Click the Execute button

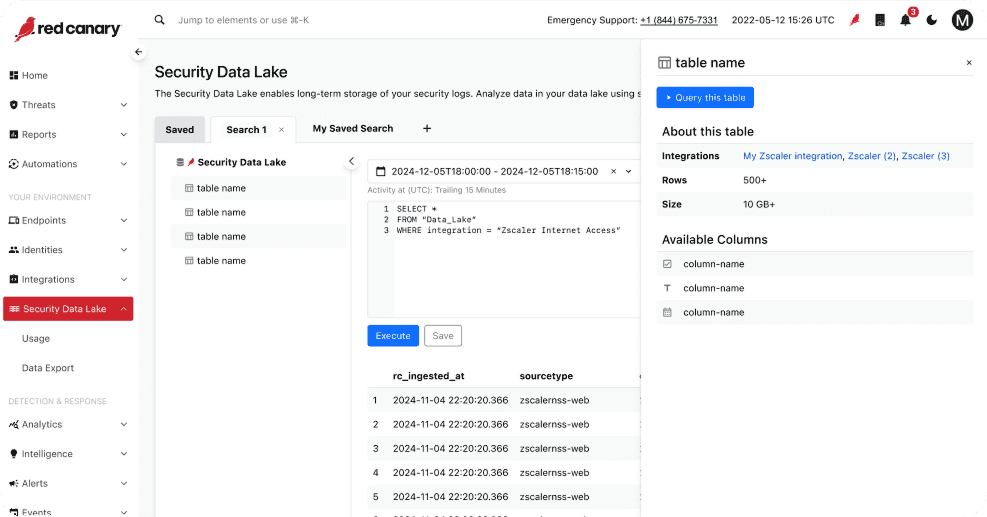393,336
